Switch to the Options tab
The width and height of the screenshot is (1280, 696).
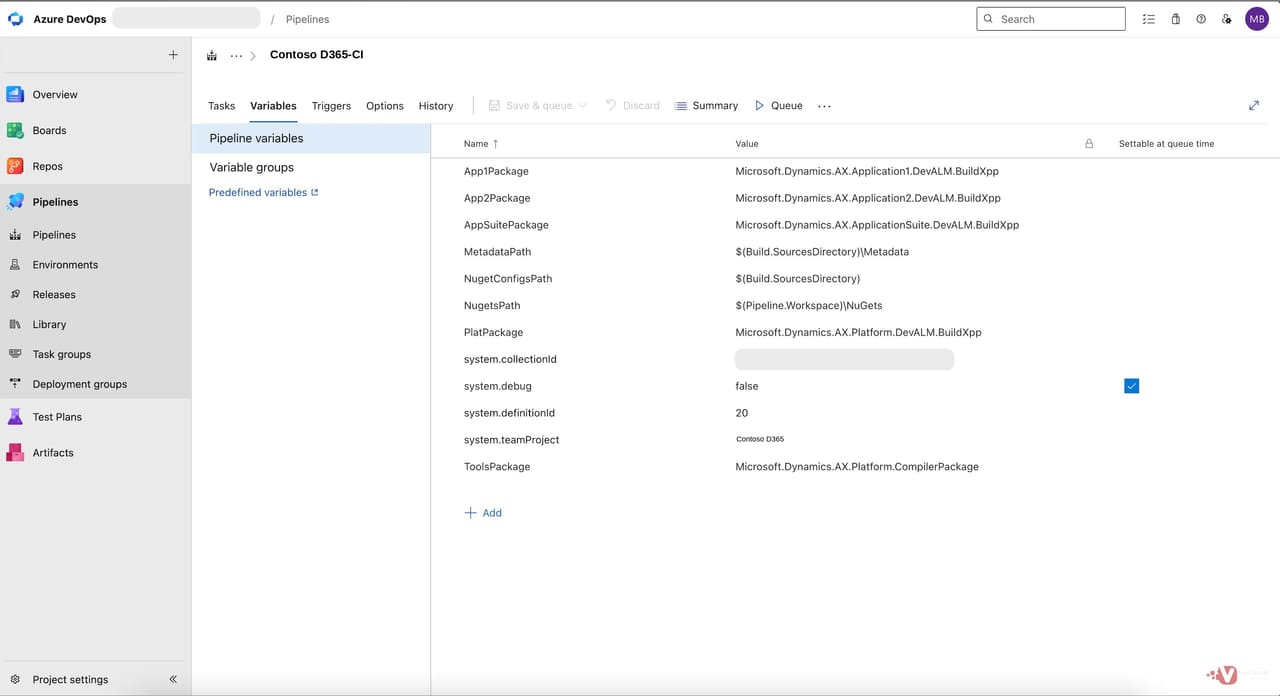(385, 106)
